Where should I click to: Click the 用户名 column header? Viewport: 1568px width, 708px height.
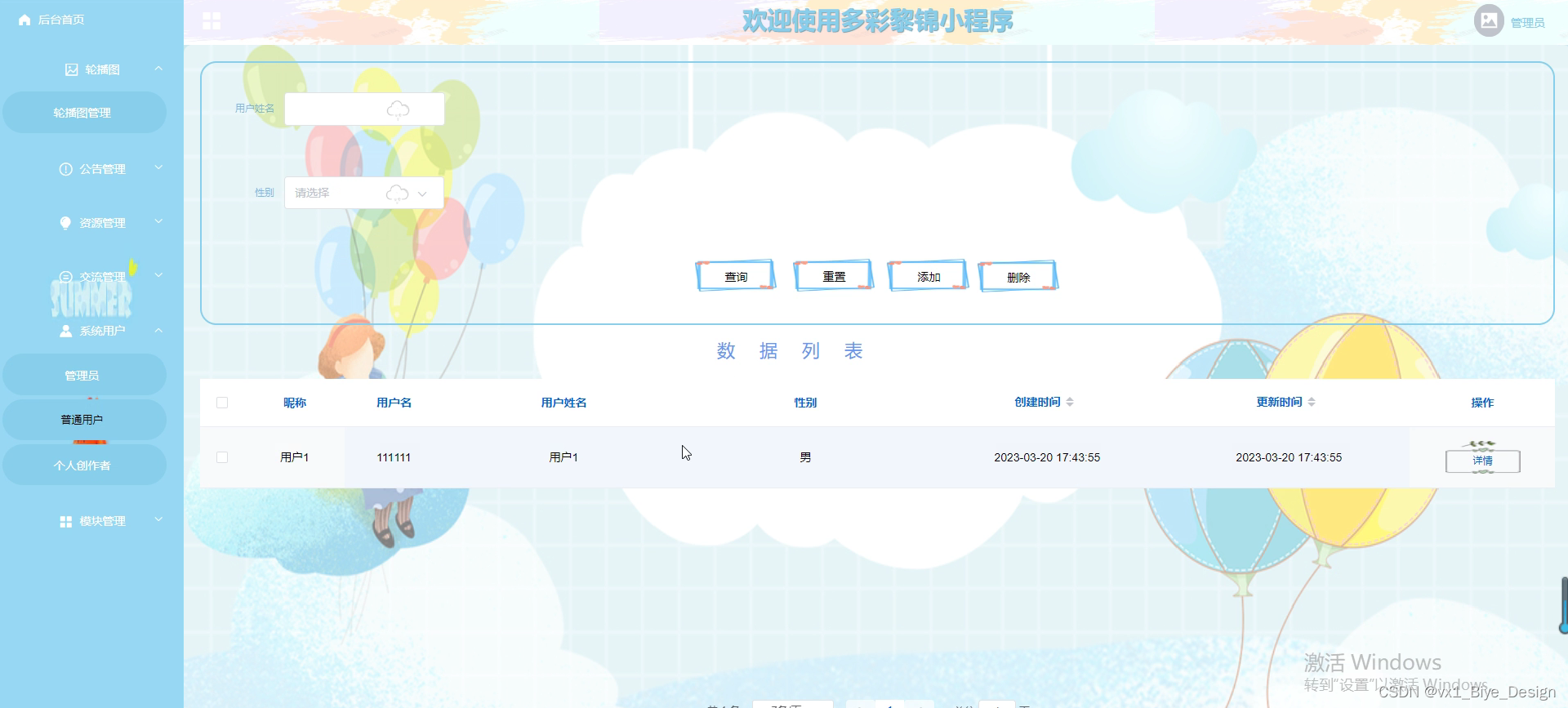click(x=394, y=403)
